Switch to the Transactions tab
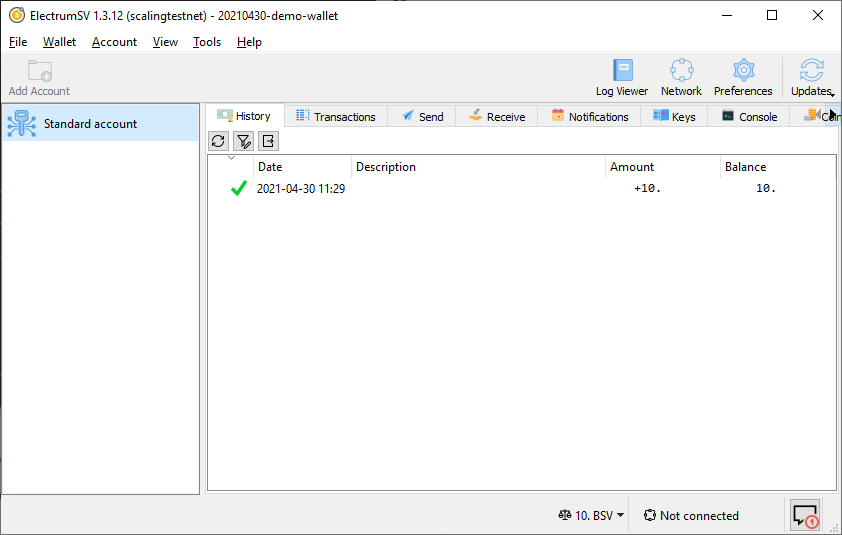The image size is (842, 535). [x=336, y=117]
